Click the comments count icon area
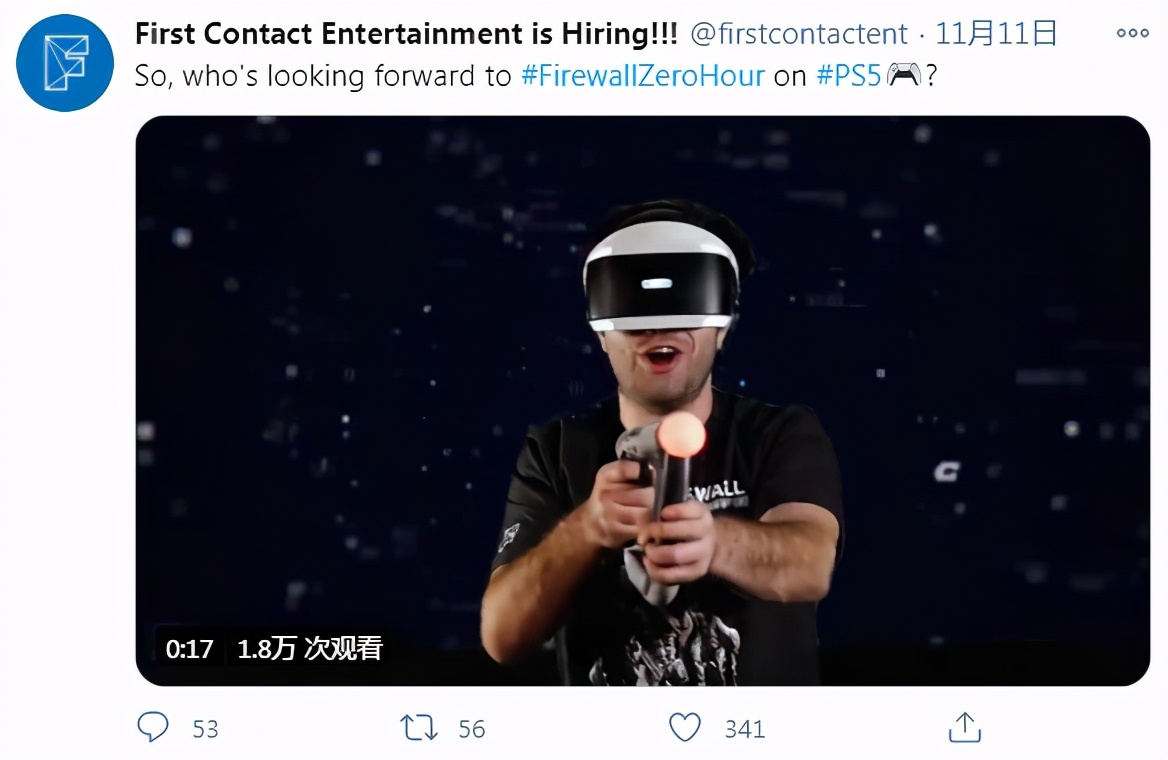This screenshot has width=1168, height=760. 153,728
